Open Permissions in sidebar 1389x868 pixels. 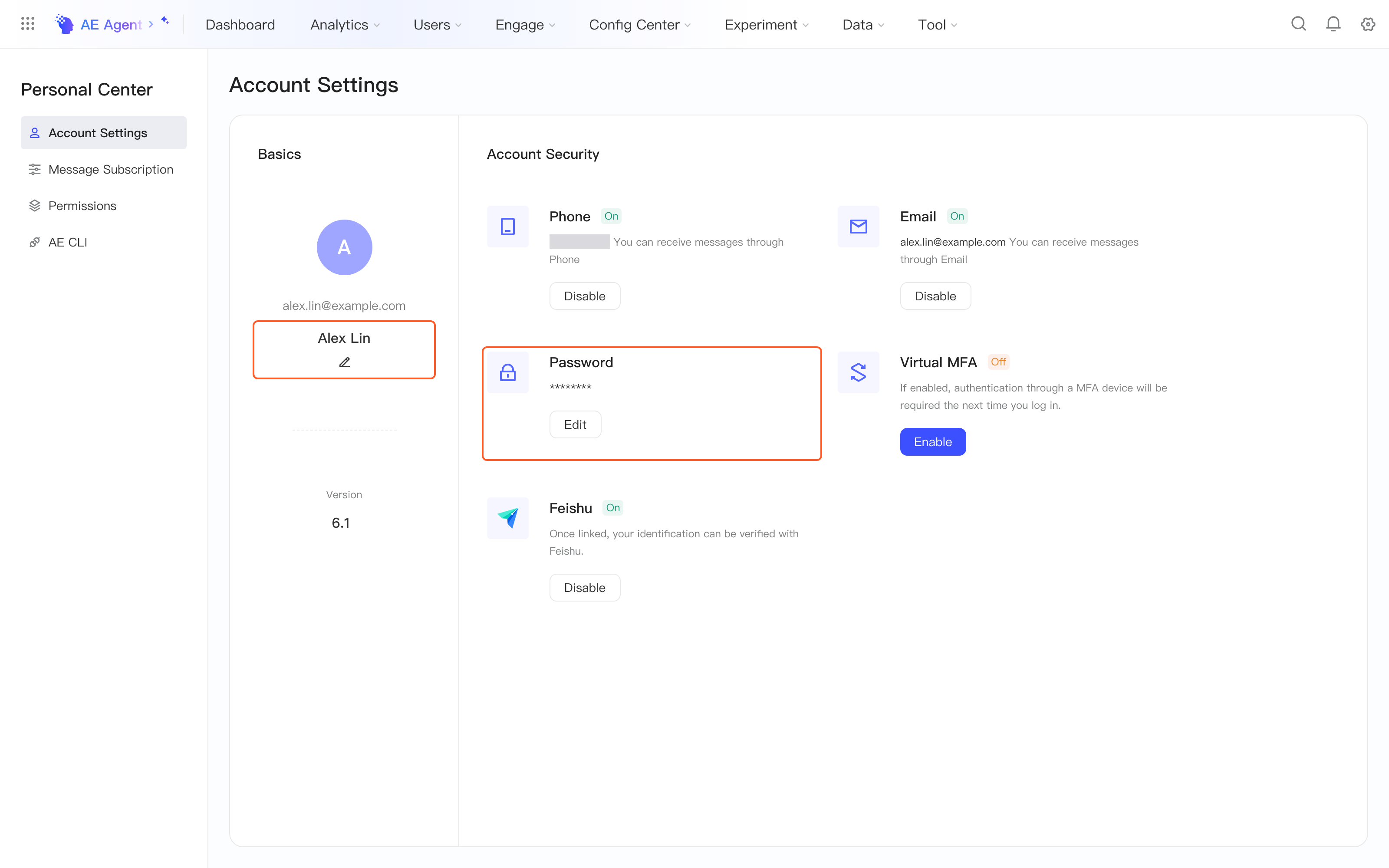click(x=103, y=206)
